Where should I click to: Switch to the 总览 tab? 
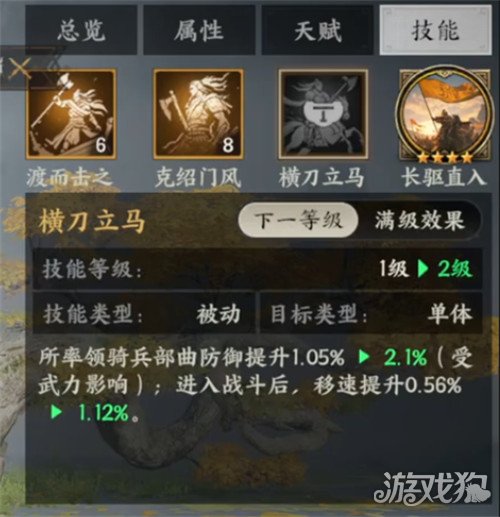(x=81, y=31)
